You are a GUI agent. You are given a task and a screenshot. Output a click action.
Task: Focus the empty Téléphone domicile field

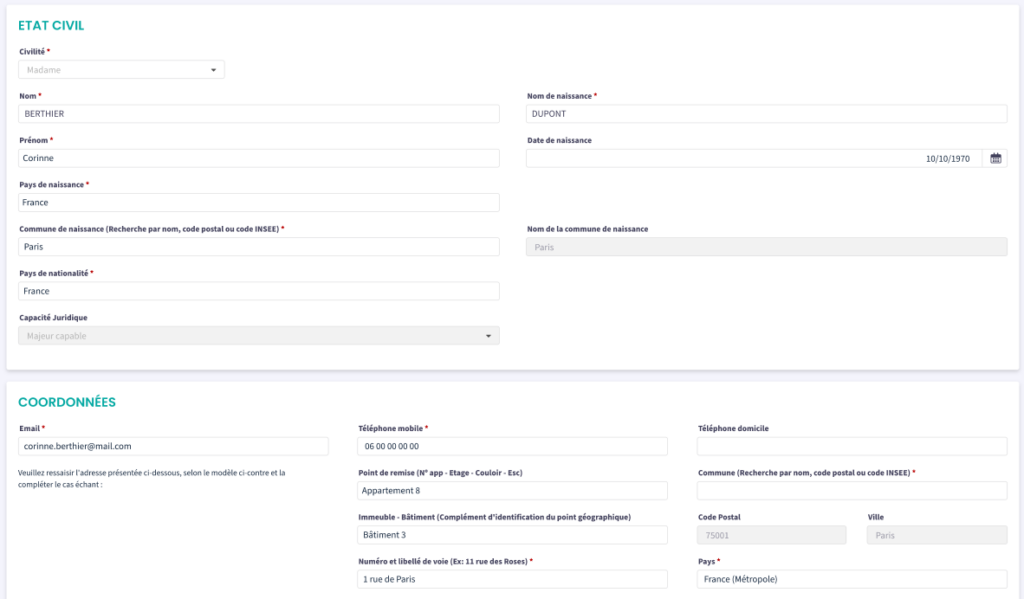pyautogui.click(x=851, y=446)
